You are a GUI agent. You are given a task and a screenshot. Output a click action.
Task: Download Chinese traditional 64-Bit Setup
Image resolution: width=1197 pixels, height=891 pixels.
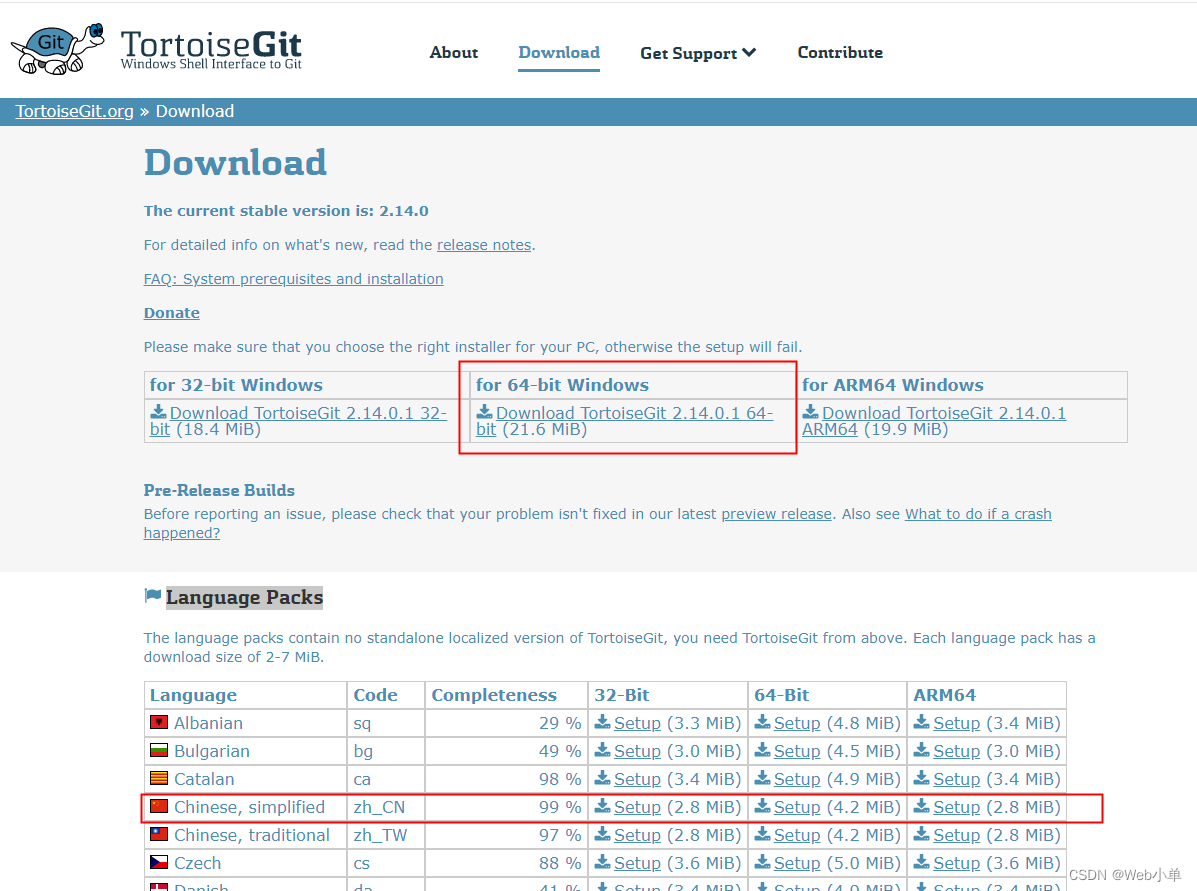pos(797,835)
